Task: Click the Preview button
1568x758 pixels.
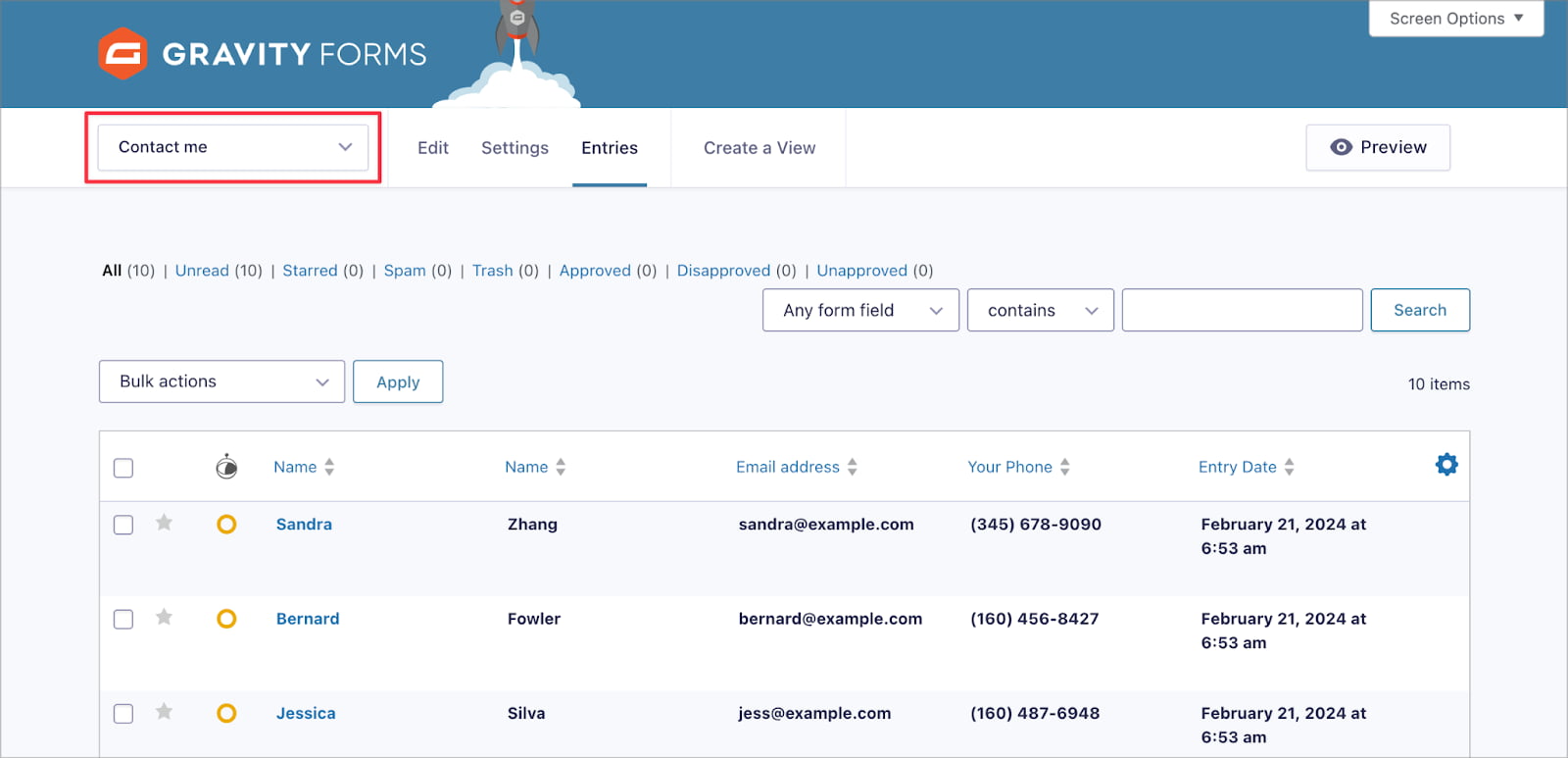Action: (1378, 147)
